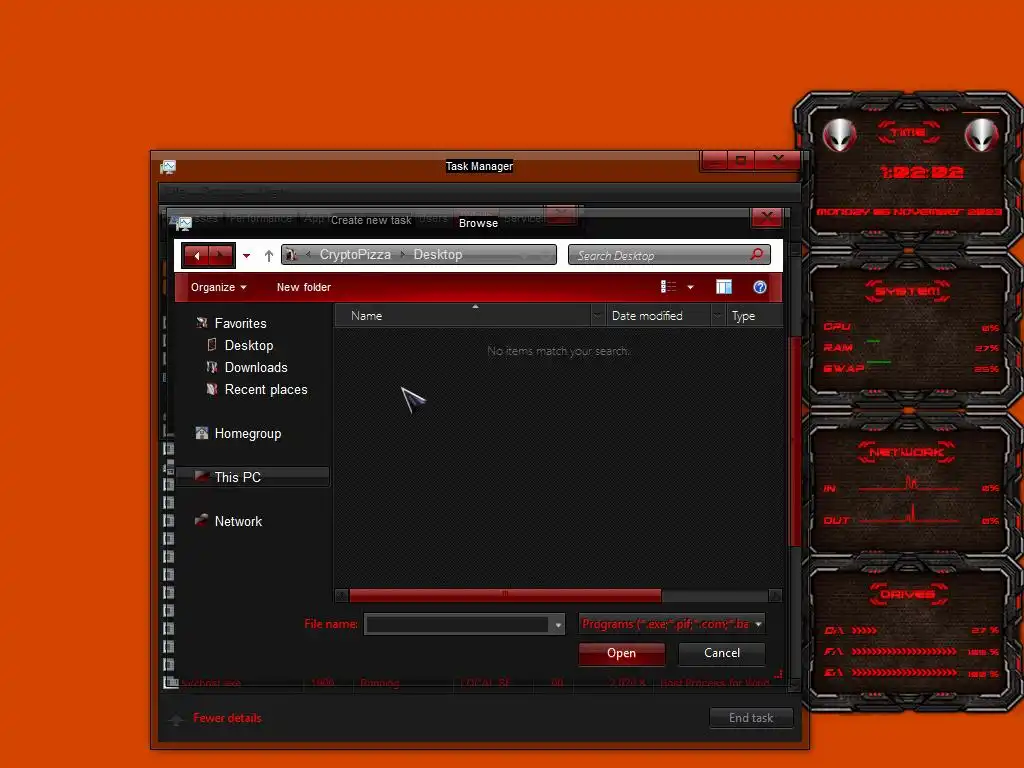Open the view options dropdown arrow
1024x768 pixels.
[x=690, y=287]
